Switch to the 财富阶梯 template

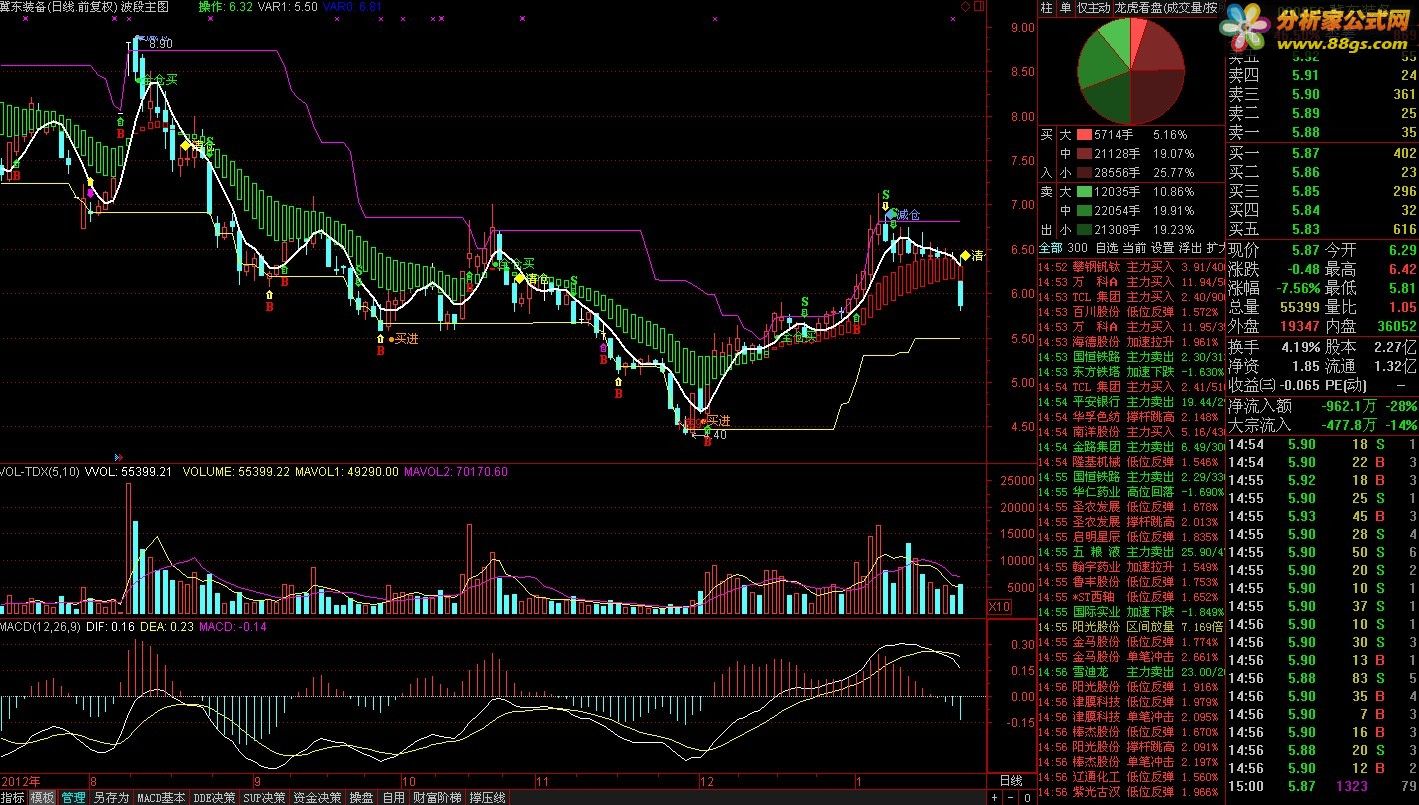click(x=437, y=798)
